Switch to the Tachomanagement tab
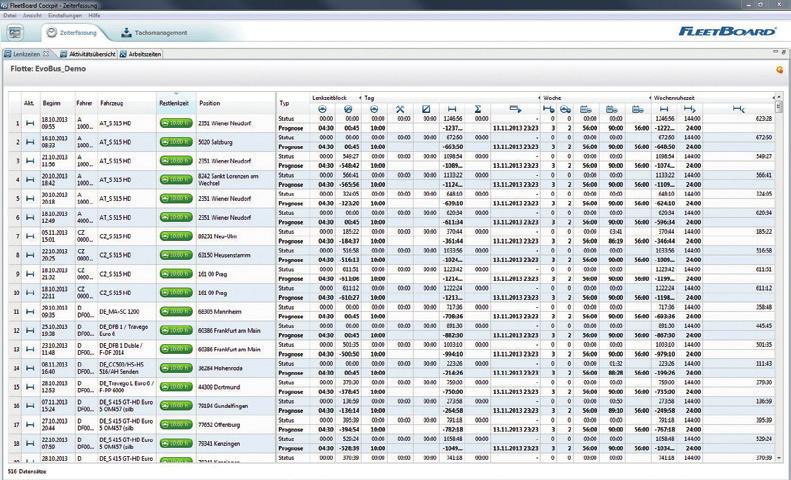Image resolution: width=791 pixels, height=480 pixels. coord(154,33)
